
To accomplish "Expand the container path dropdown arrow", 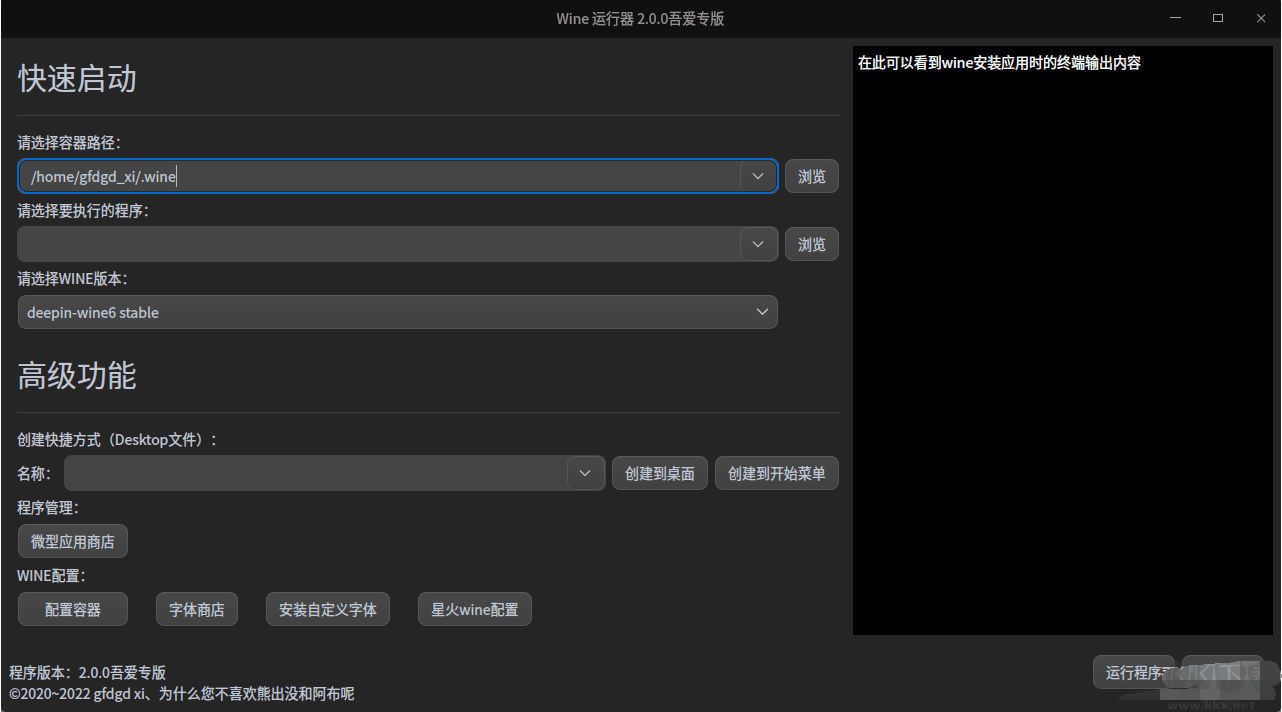I will [758, 176].
